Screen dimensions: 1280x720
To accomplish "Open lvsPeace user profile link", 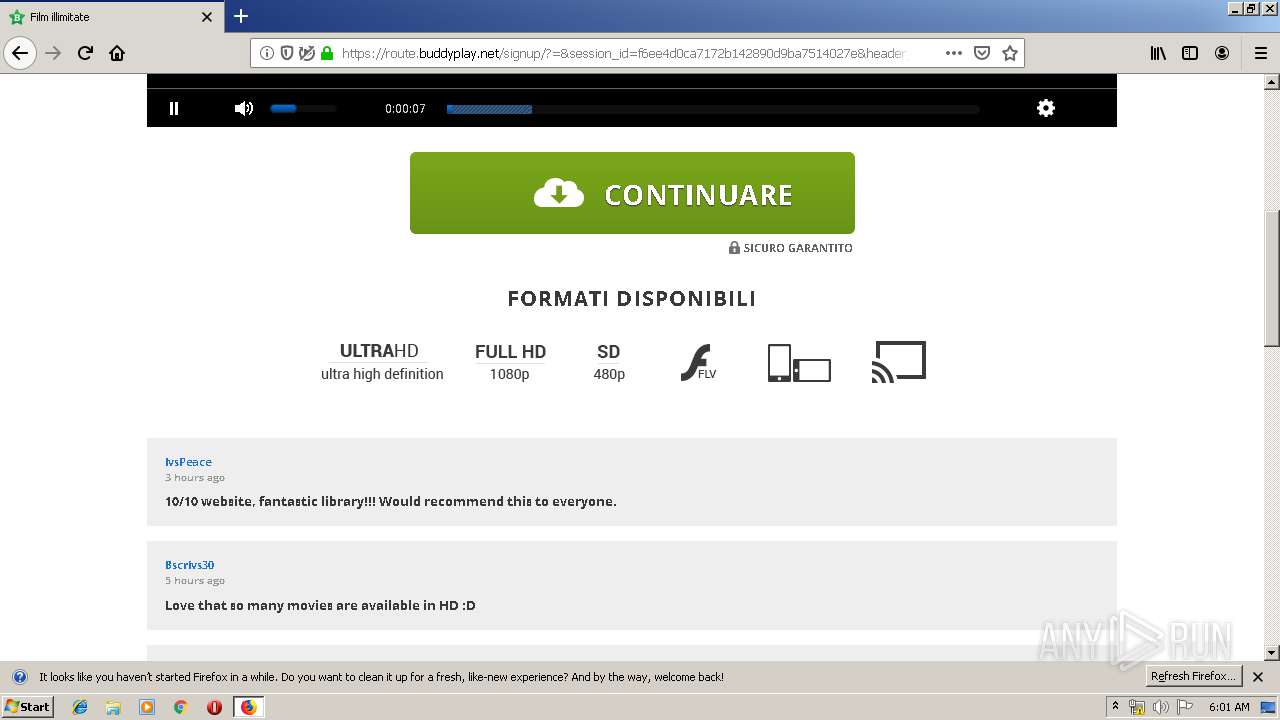I will point(188,462).
